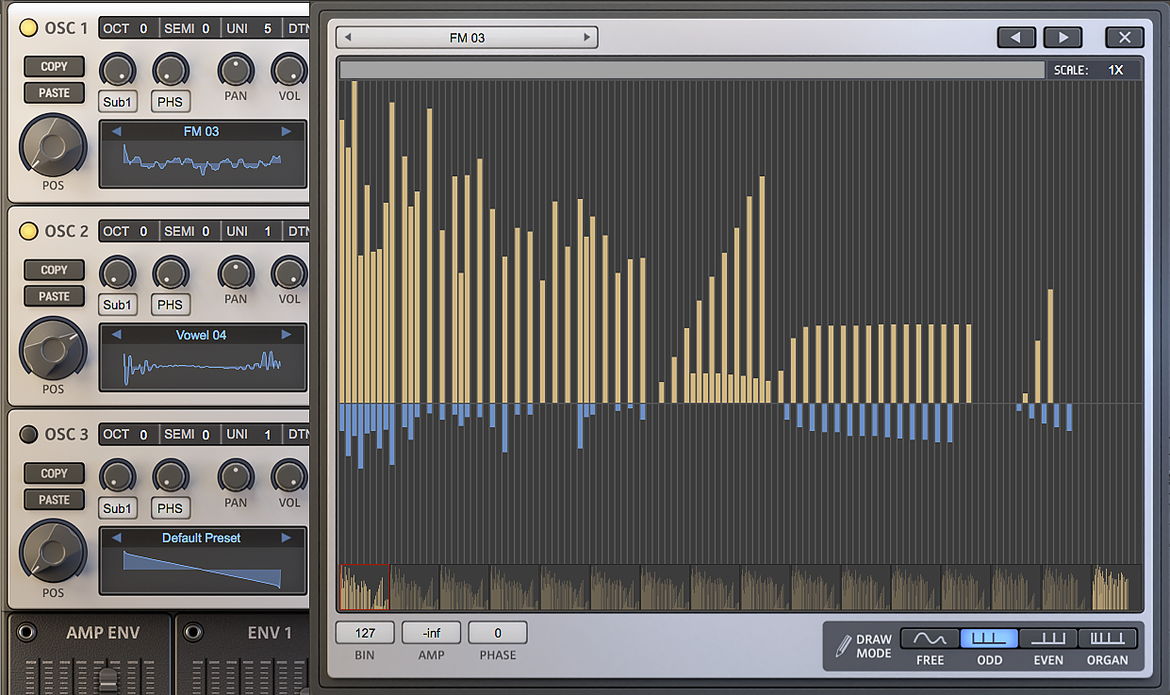
Task: Select previous wavetable before Default Preset
Action: 116,537
